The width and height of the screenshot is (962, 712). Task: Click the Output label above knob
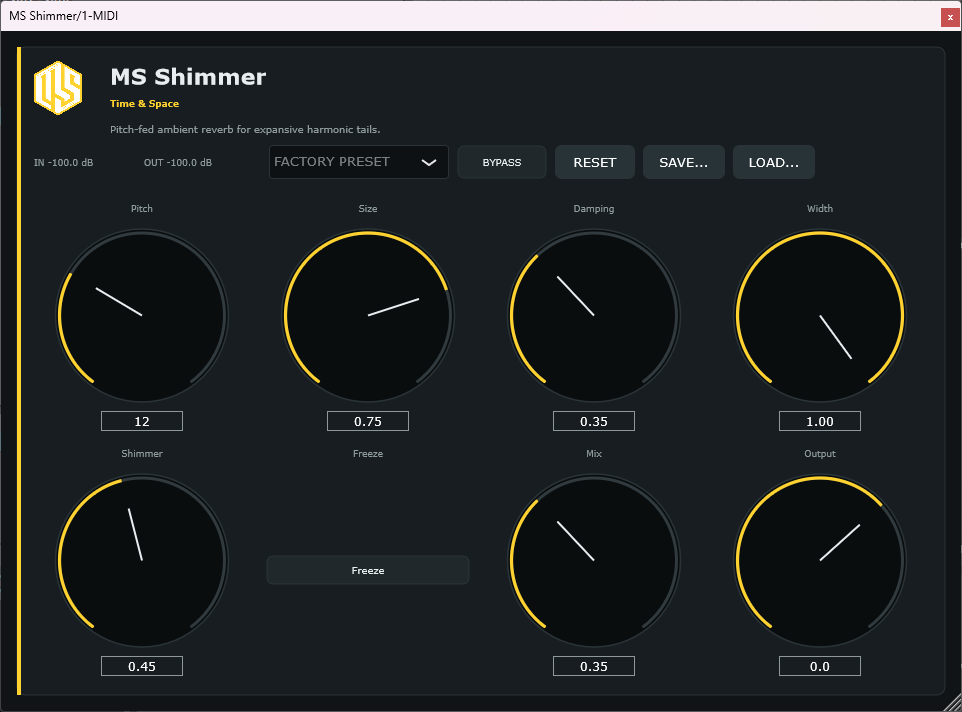point(820,454)
